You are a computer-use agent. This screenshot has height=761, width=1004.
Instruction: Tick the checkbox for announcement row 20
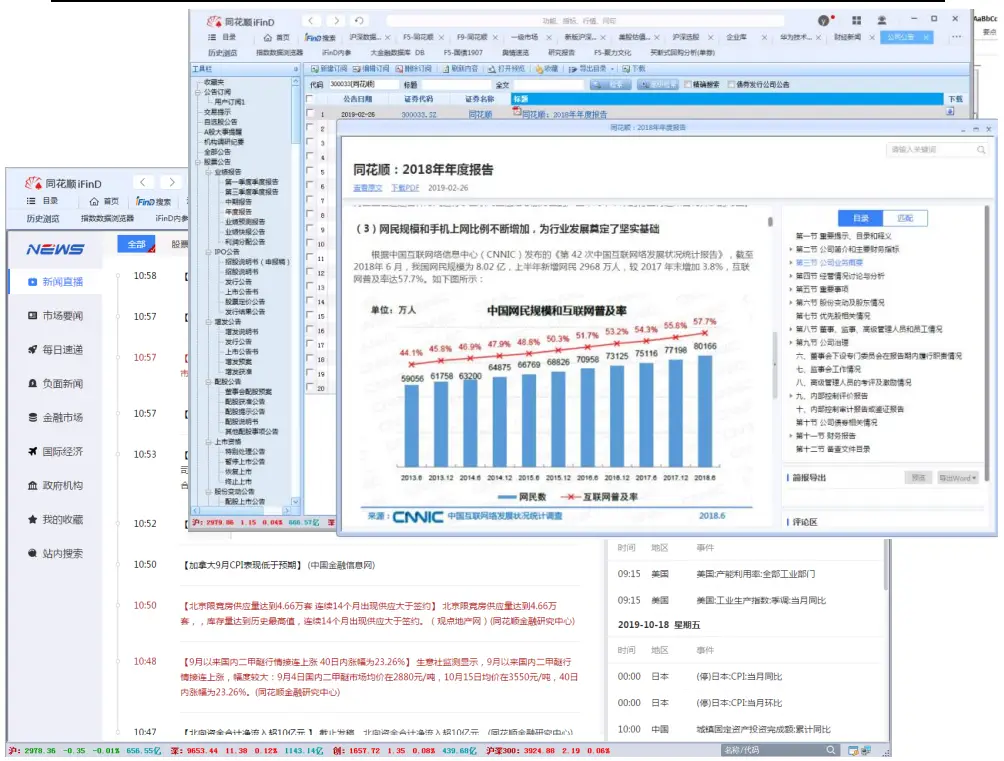click(310, 387)
